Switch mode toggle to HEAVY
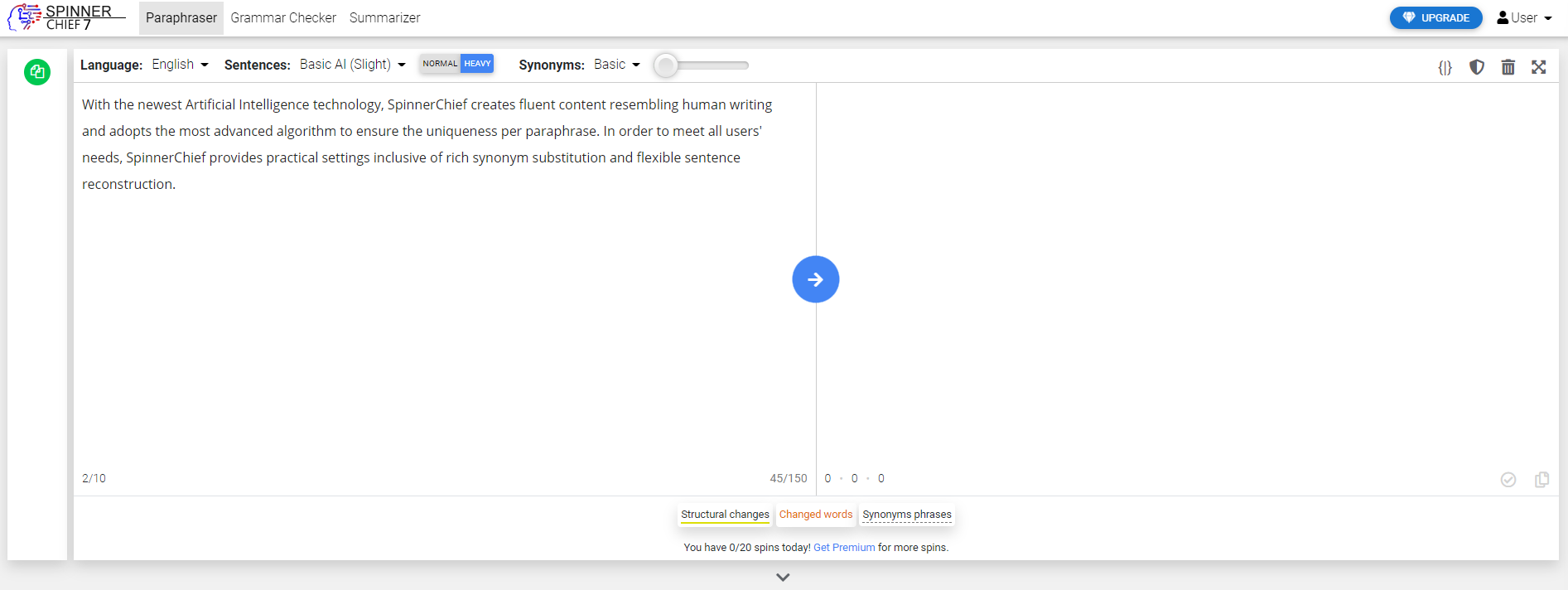1568x590 pixels. (477, 64)
